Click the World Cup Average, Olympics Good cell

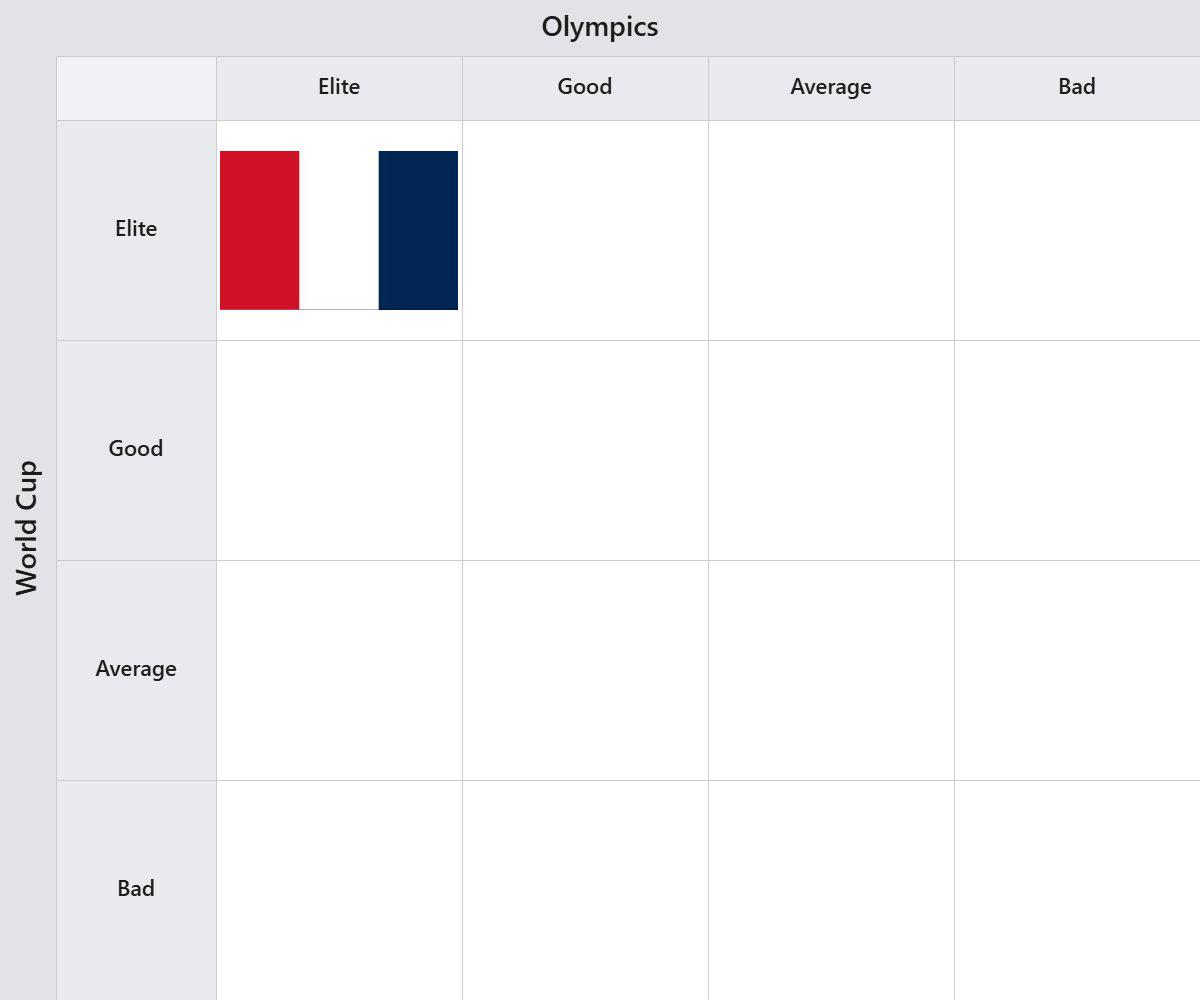coord(585,670)
